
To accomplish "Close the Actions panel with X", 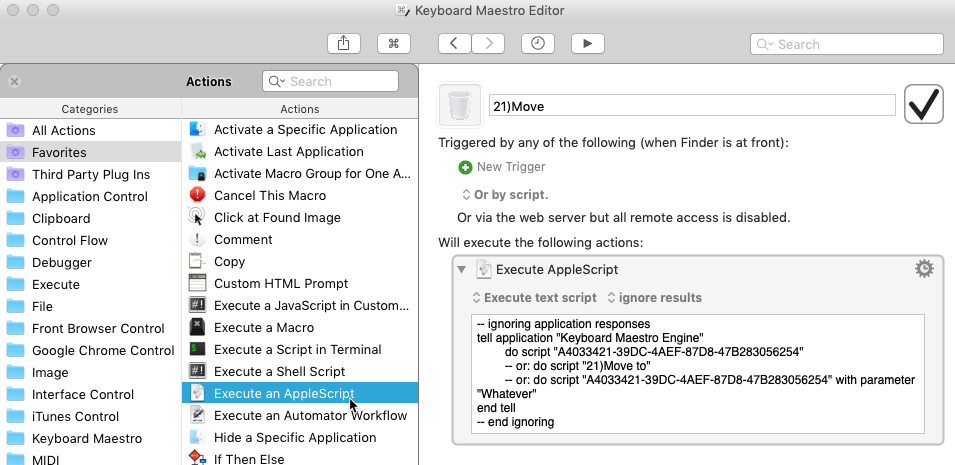I will [x=15, y=82].
